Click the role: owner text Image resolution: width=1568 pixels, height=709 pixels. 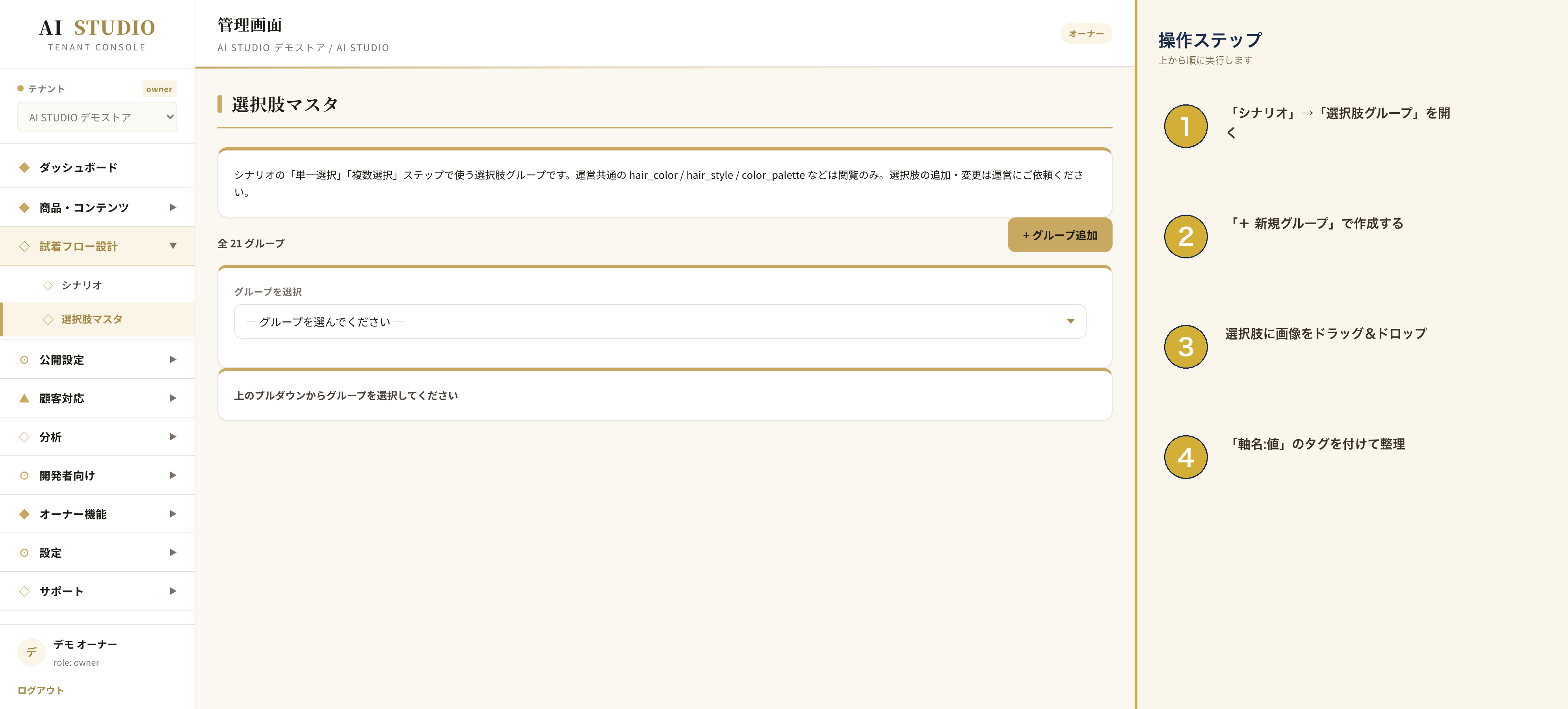coord(76,663)
